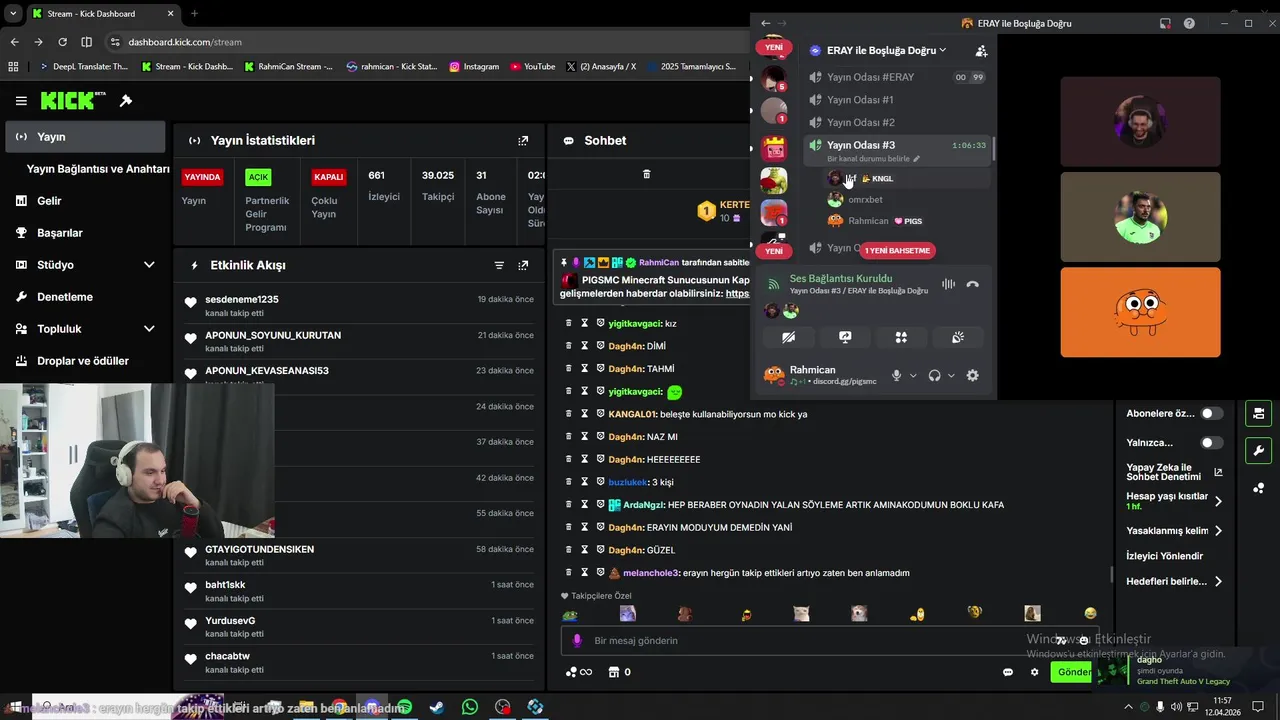Click the browser address bar

click(430, 42)
